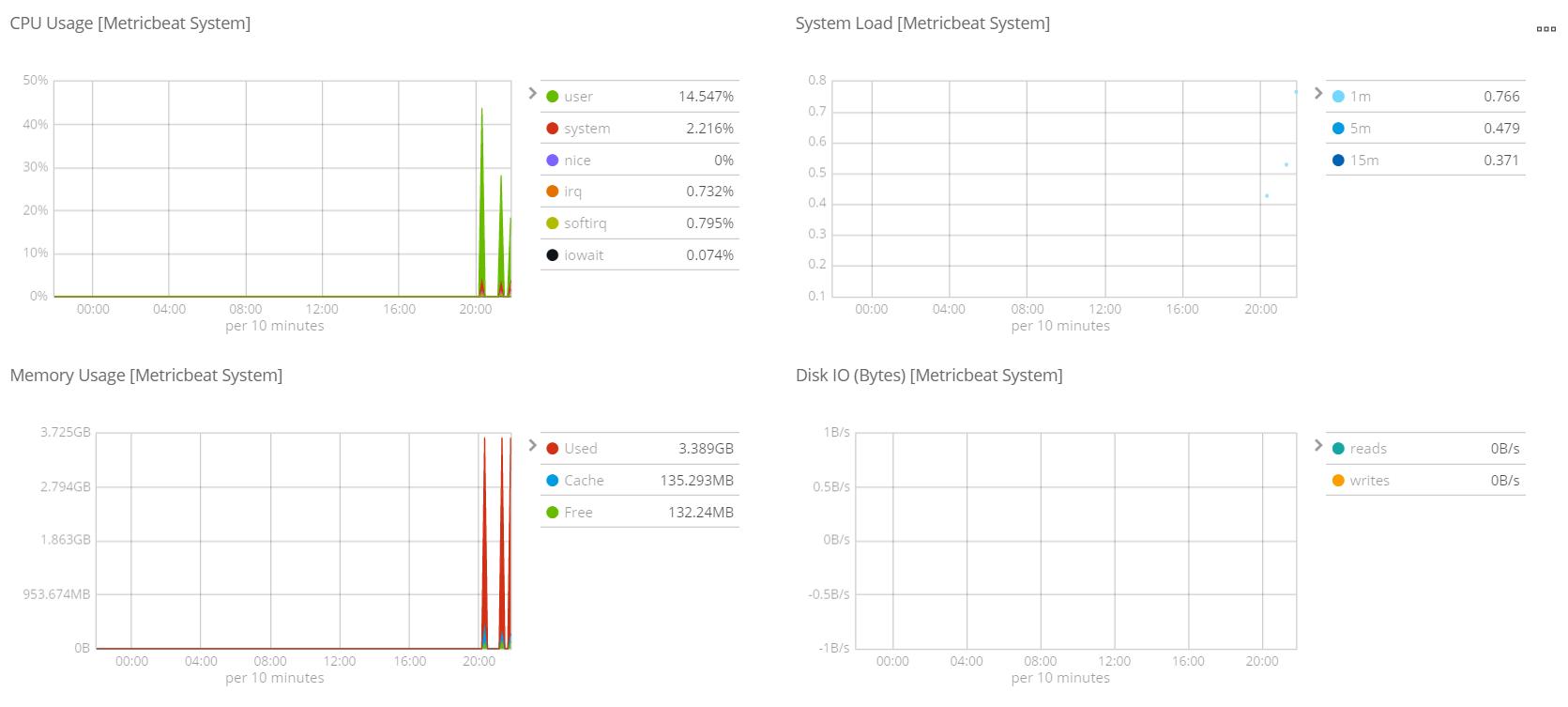Click the 0.074% iowait value
This screenshot has width=1568, height=707.
[709, 255]
